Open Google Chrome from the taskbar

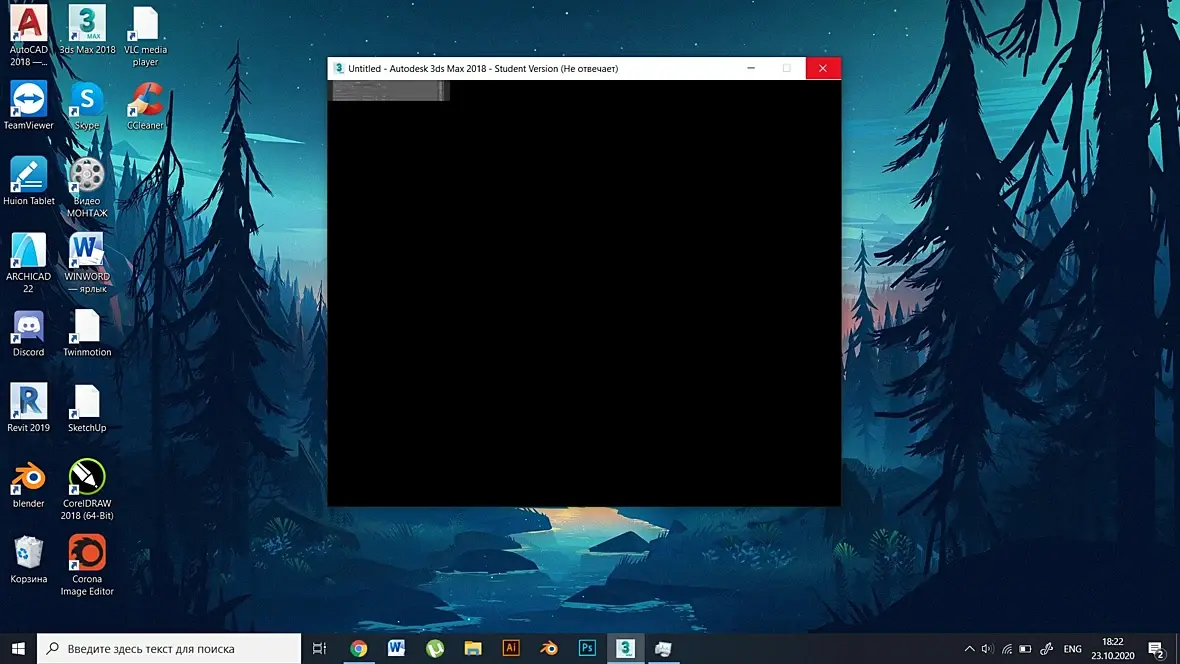358,648
